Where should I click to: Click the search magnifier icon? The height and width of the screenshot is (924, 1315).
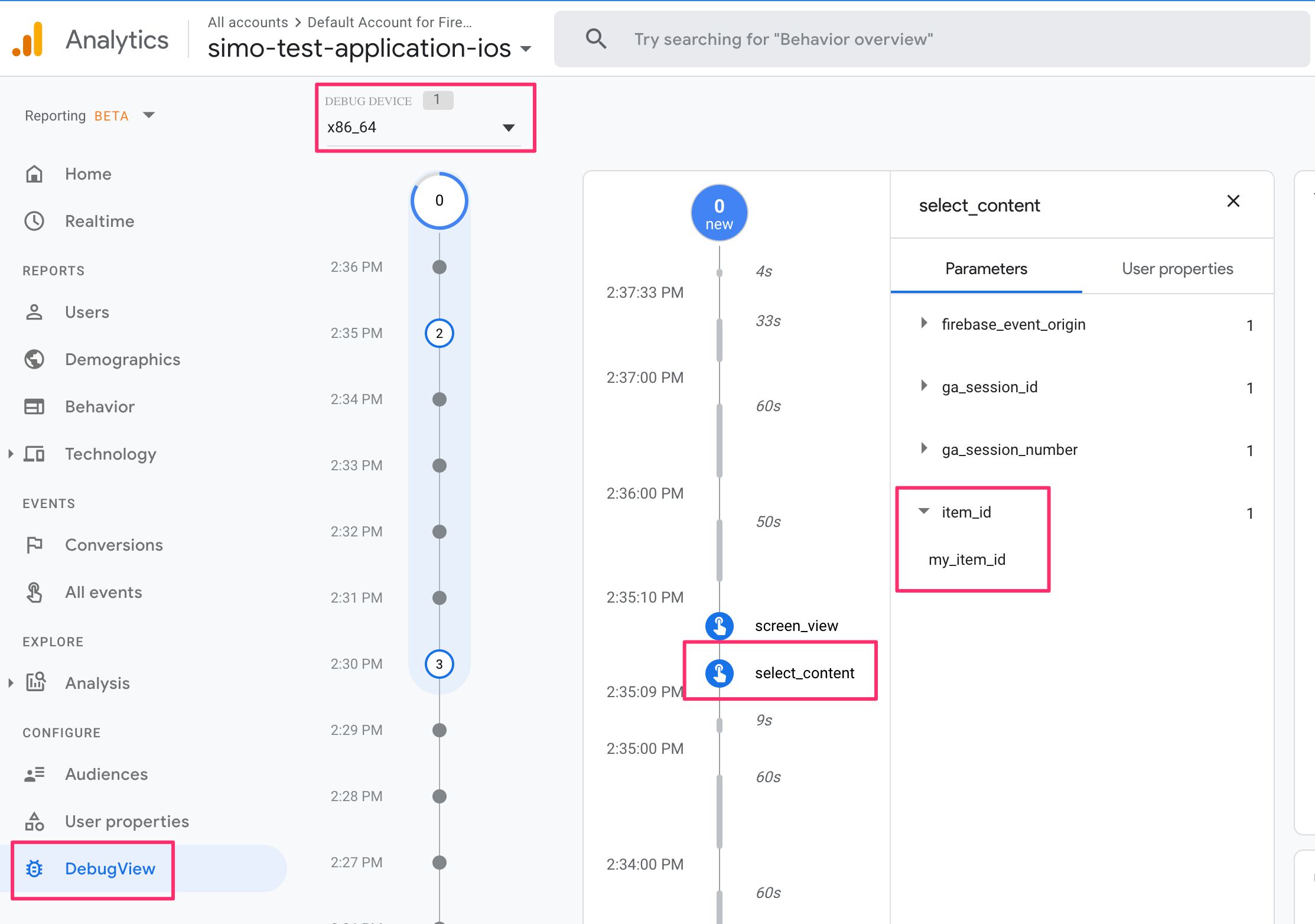[596, 39]
